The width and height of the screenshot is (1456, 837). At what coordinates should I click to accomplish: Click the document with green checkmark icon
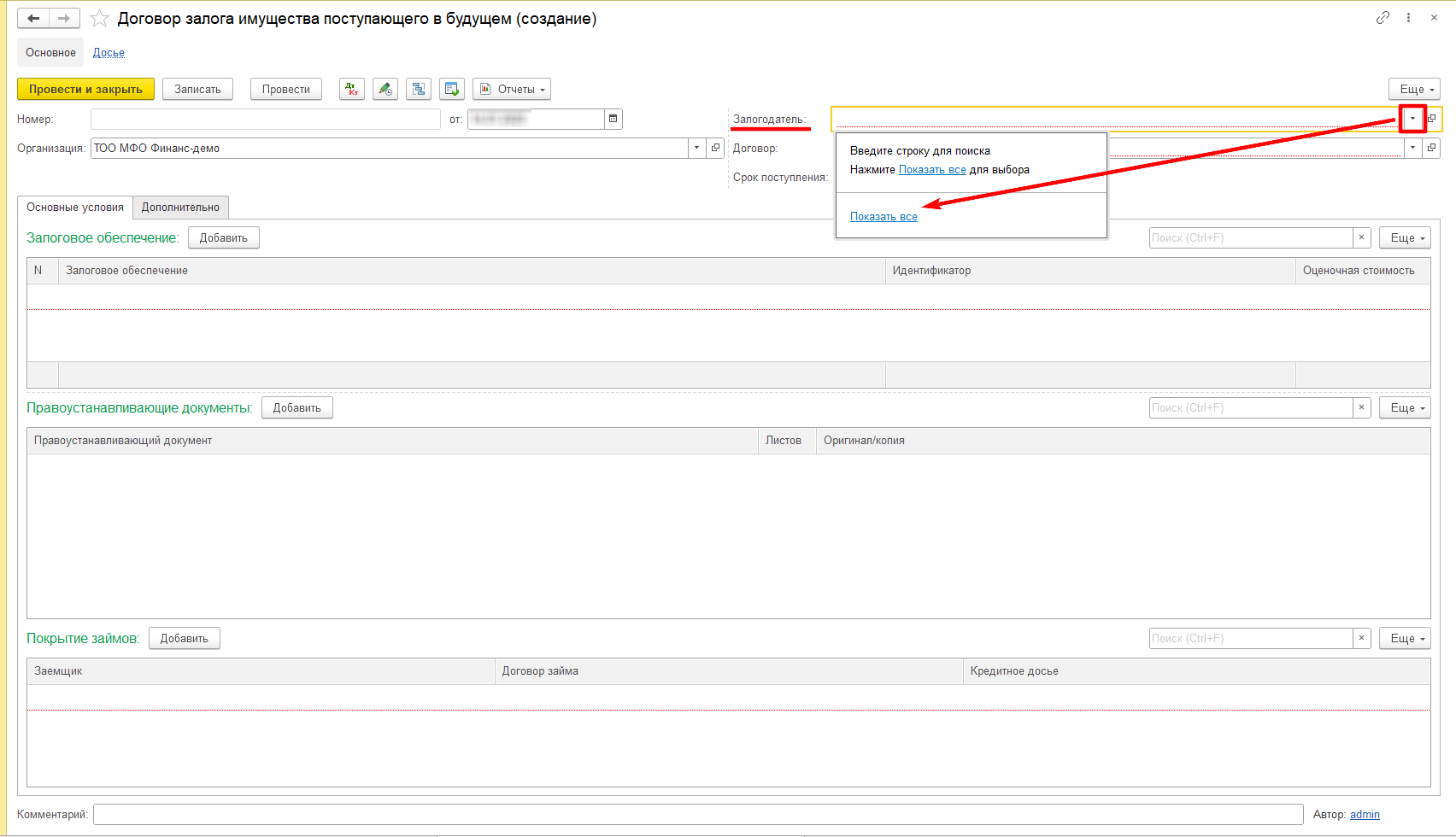tap(452, 89)
